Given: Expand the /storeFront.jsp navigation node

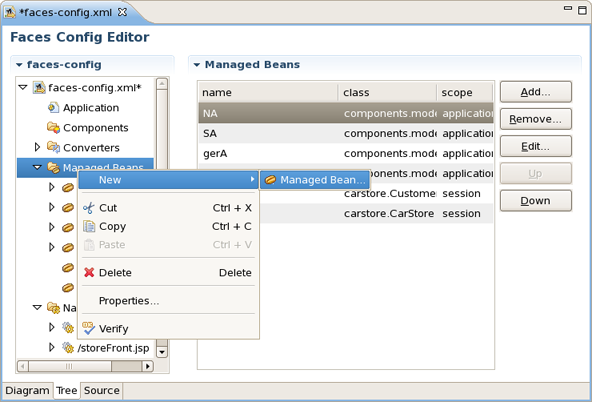Looking at the screenshot, I should (x=52, y=347).
